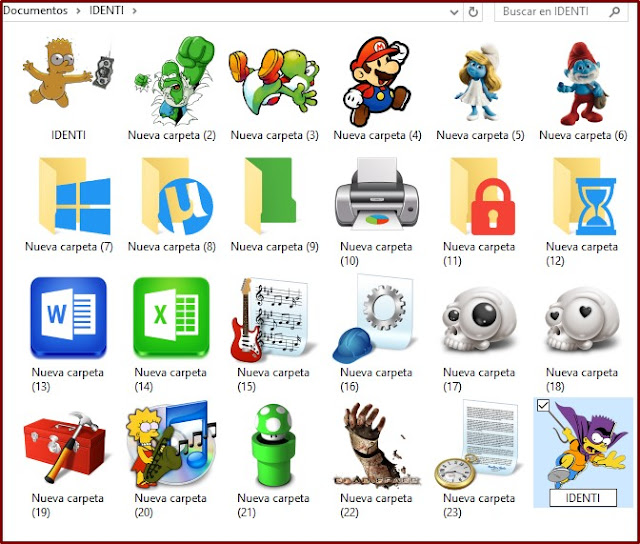Uncheck the checkbox on the Bartman folder

543,405
